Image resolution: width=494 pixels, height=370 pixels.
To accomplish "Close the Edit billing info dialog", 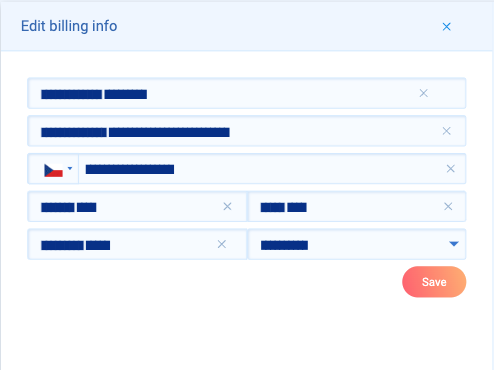I will (446, 27).
